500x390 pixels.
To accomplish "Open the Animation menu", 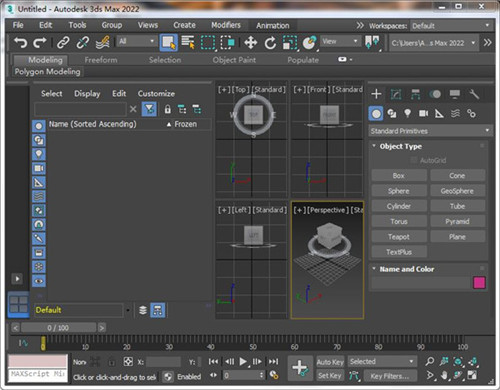I will [273, 25].
